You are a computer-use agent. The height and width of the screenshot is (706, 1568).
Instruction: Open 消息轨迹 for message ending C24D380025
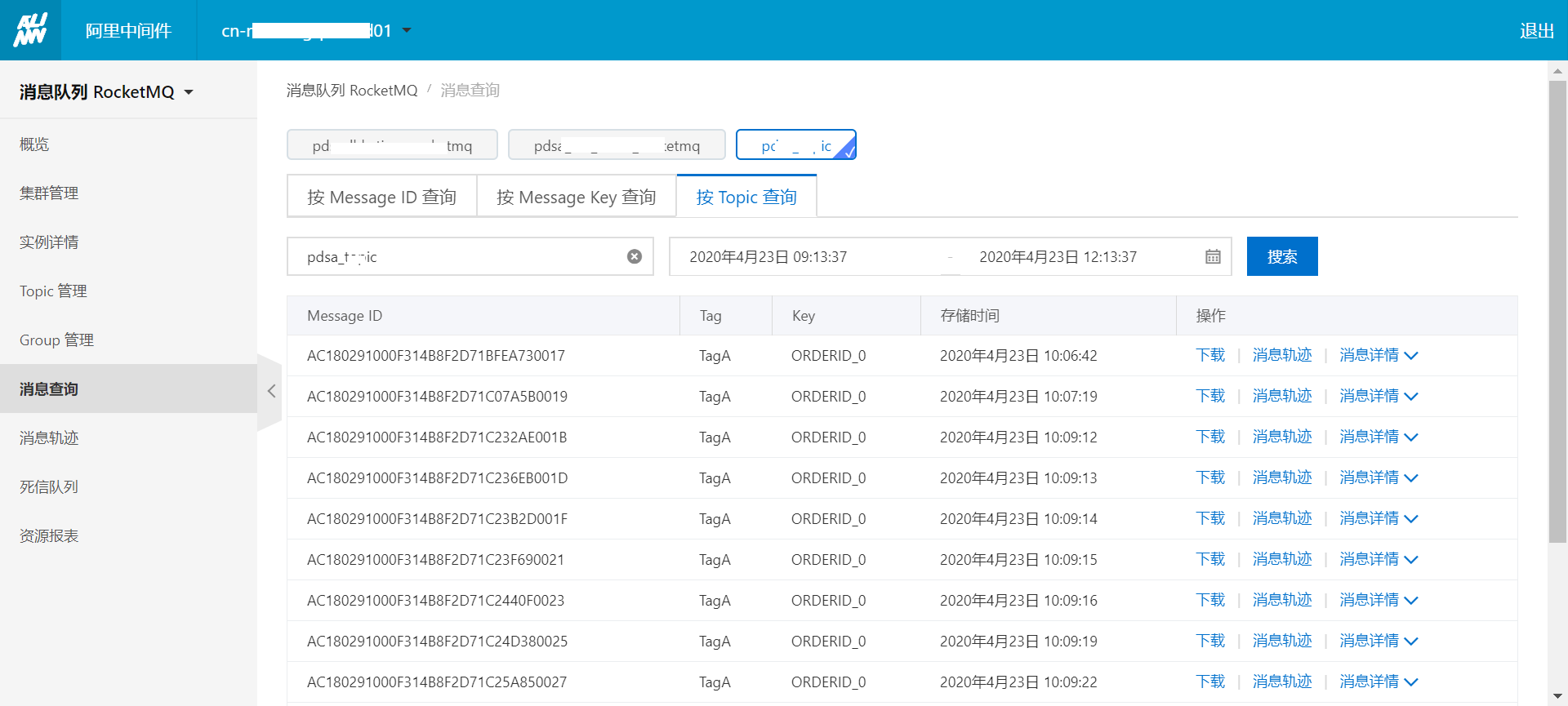1282,642
